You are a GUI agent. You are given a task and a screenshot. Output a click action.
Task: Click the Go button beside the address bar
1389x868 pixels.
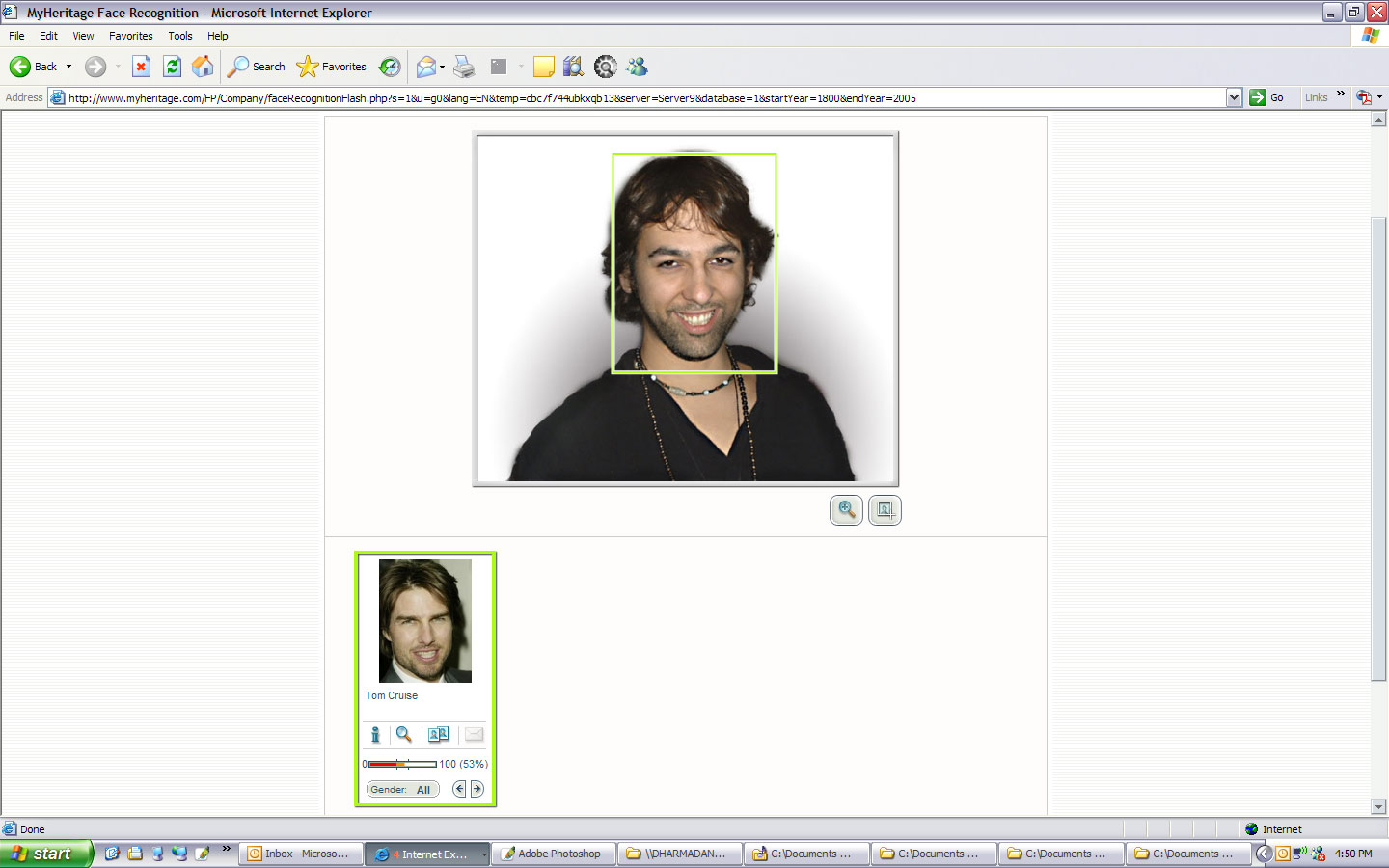(1266, 97)
